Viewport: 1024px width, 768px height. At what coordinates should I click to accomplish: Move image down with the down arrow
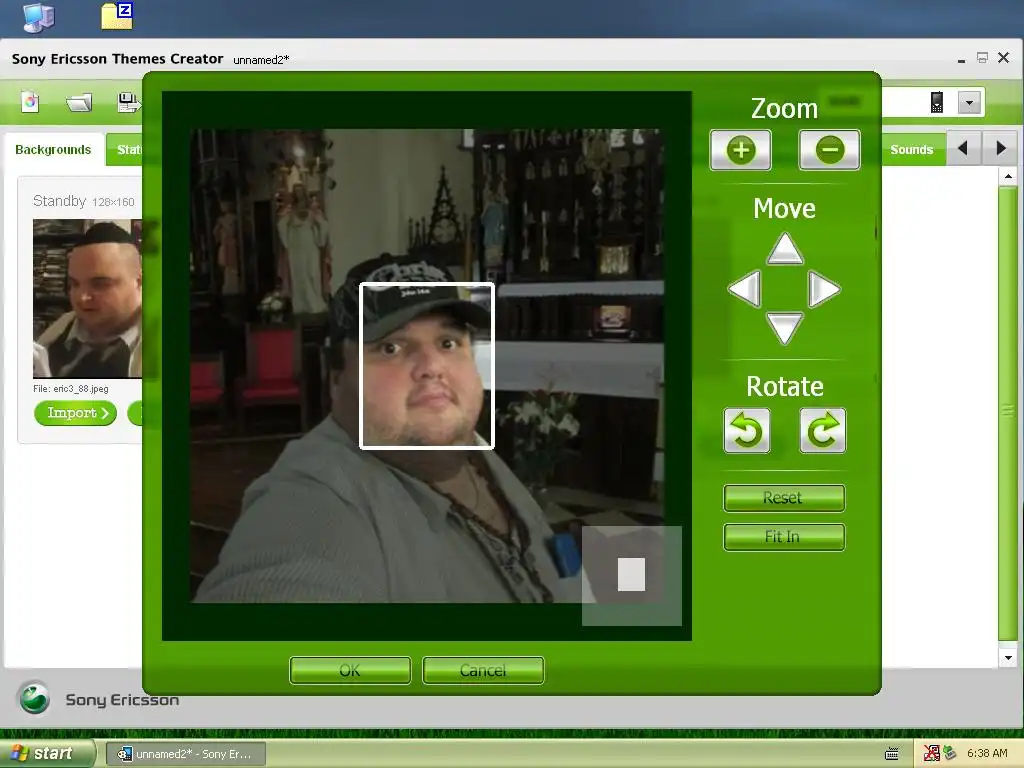(x=784, y=327)
